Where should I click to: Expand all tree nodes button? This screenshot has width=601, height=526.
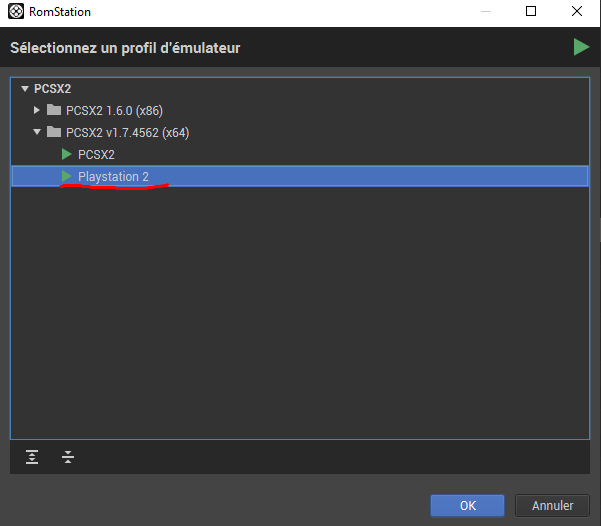(x=32, y=457)
